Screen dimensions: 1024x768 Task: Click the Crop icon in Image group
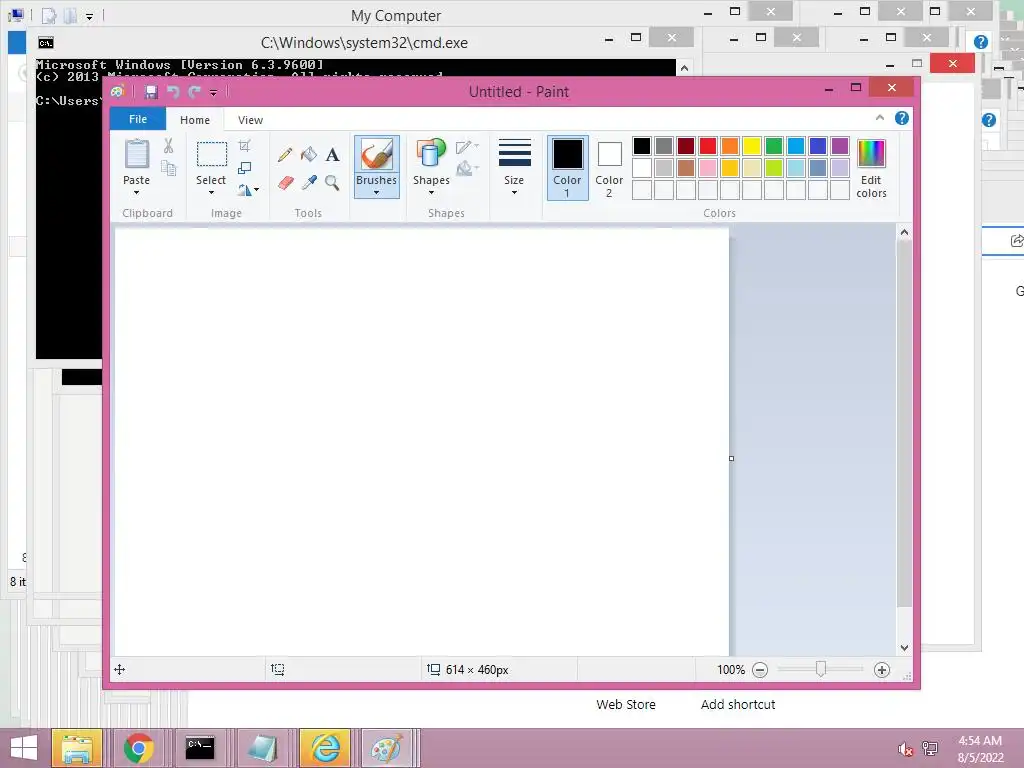(x=244, y=145)
